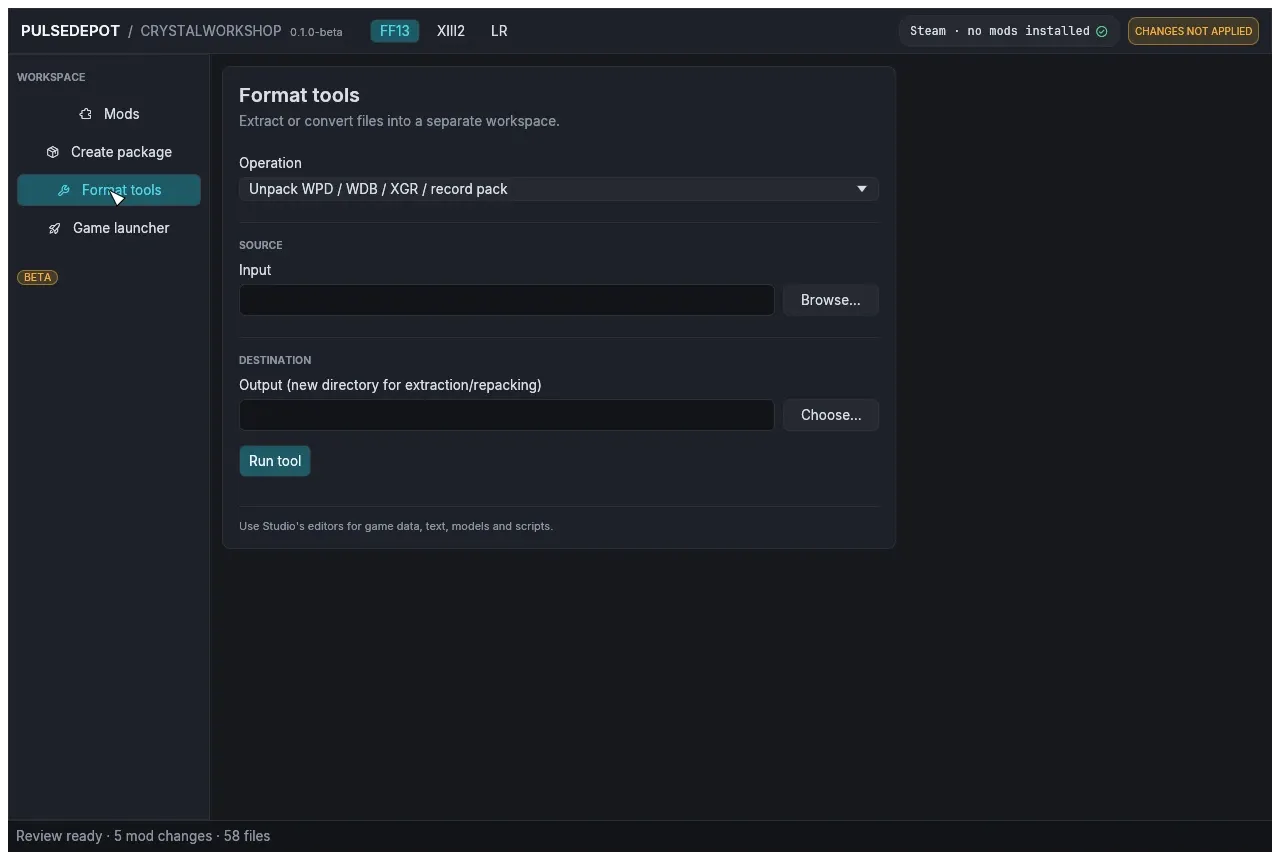
Task: Select Format tools in the sidebar
Action: tap(109, 190)
